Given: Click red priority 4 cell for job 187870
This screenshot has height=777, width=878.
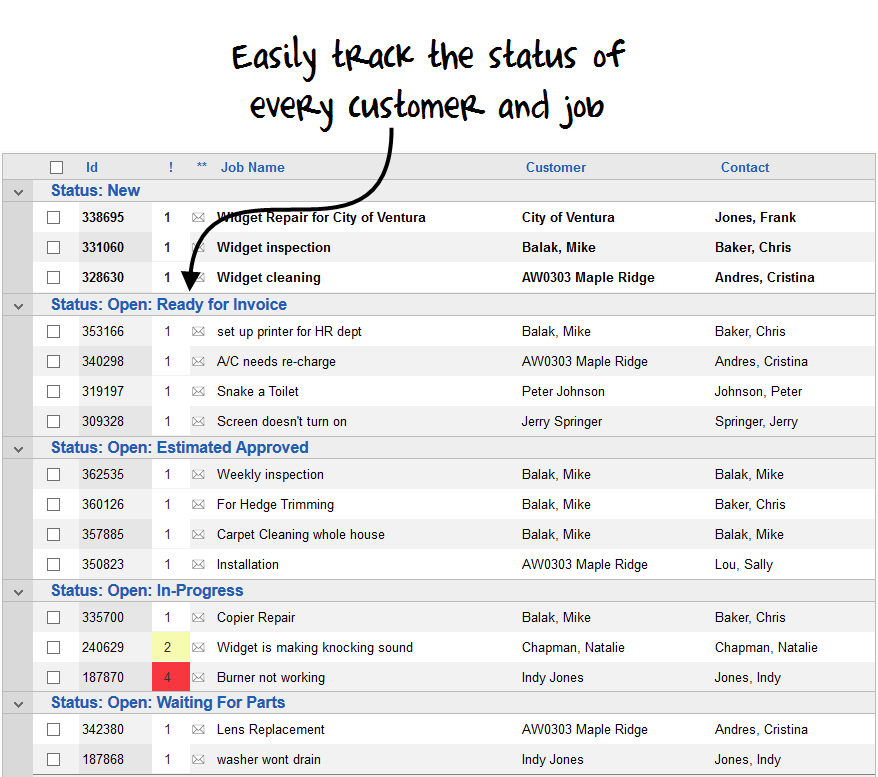Looking at the screenshot, I should [171, 677].
